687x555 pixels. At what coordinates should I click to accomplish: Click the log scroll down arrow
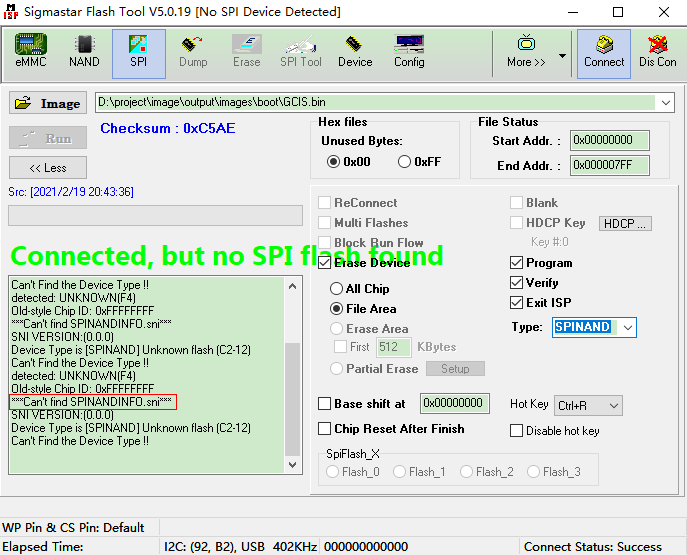tap(293, 464)
